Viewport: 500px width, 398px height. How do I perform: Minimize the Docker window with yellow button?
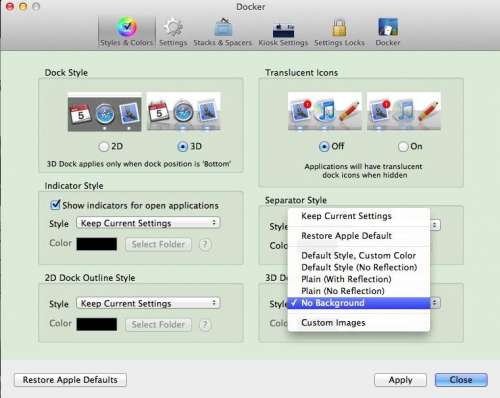click(23, 6)
